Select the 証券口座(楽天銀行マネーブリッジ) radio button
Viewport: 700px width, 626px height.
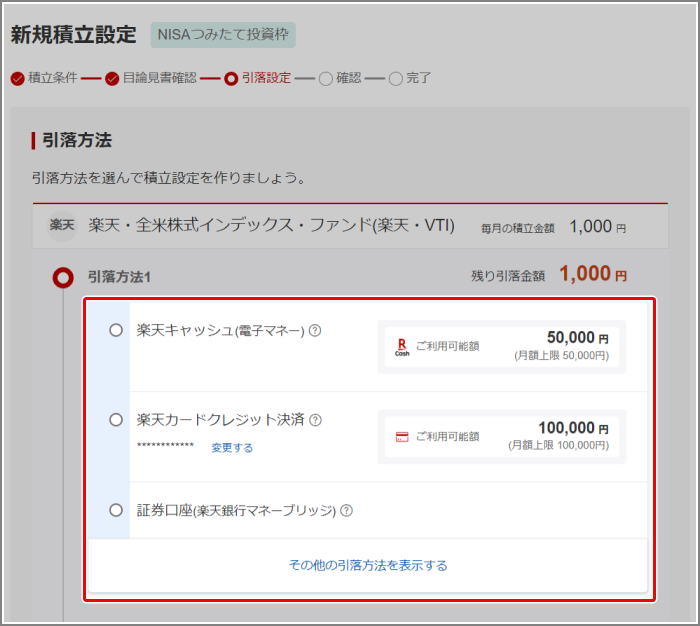(x=116, y=510)
